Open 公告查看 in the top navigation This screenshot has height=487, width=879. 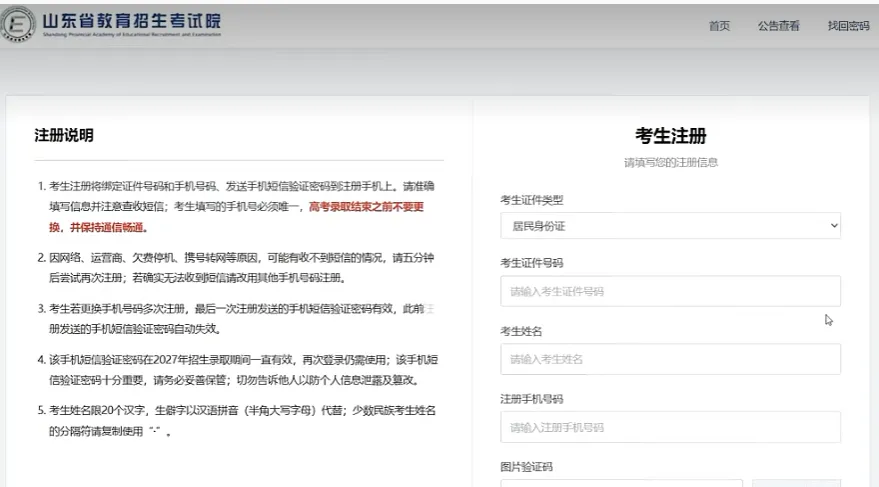(779, 26)
